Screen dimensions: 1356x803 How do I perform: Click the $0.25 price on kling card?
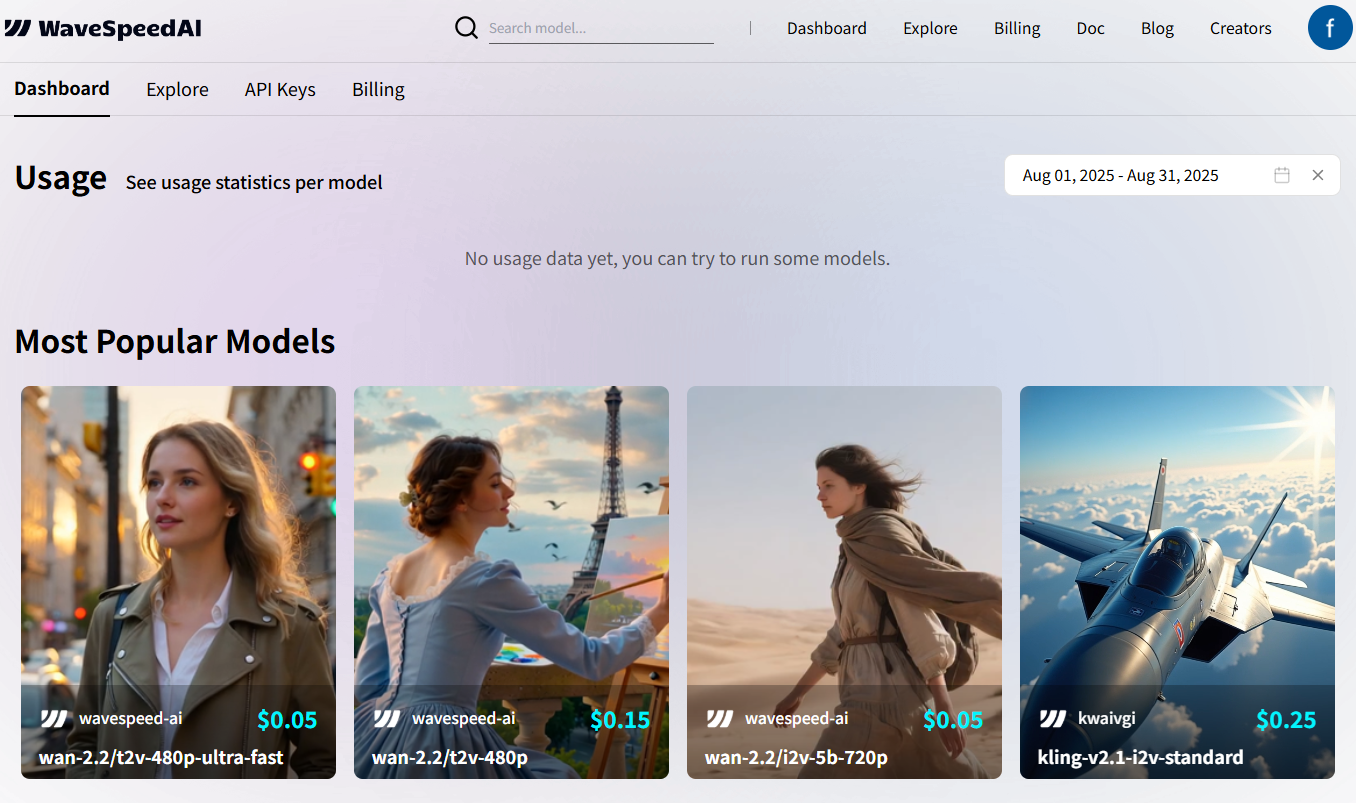[x=1286, y=719]
